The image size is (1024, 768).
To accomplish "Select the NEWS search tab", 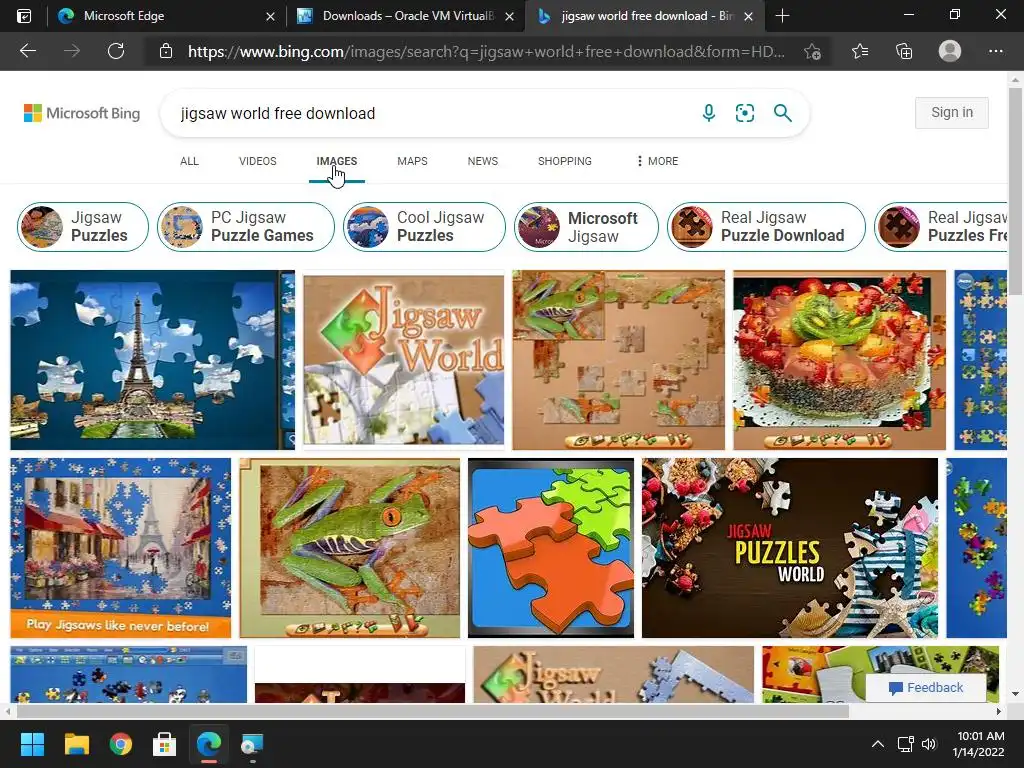I will click(483, 161).
